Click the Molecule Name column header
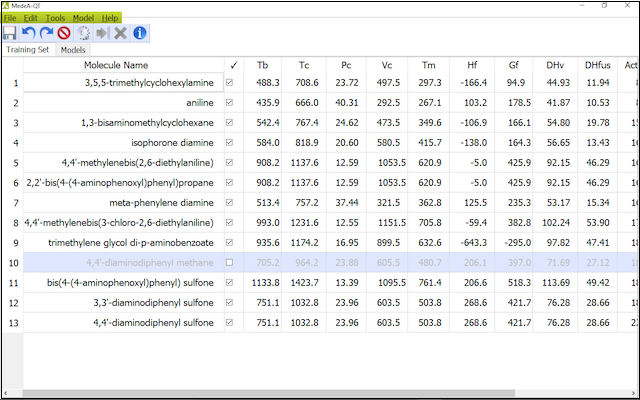The height and width of the screenshot is (400, 640). (122, 65)
